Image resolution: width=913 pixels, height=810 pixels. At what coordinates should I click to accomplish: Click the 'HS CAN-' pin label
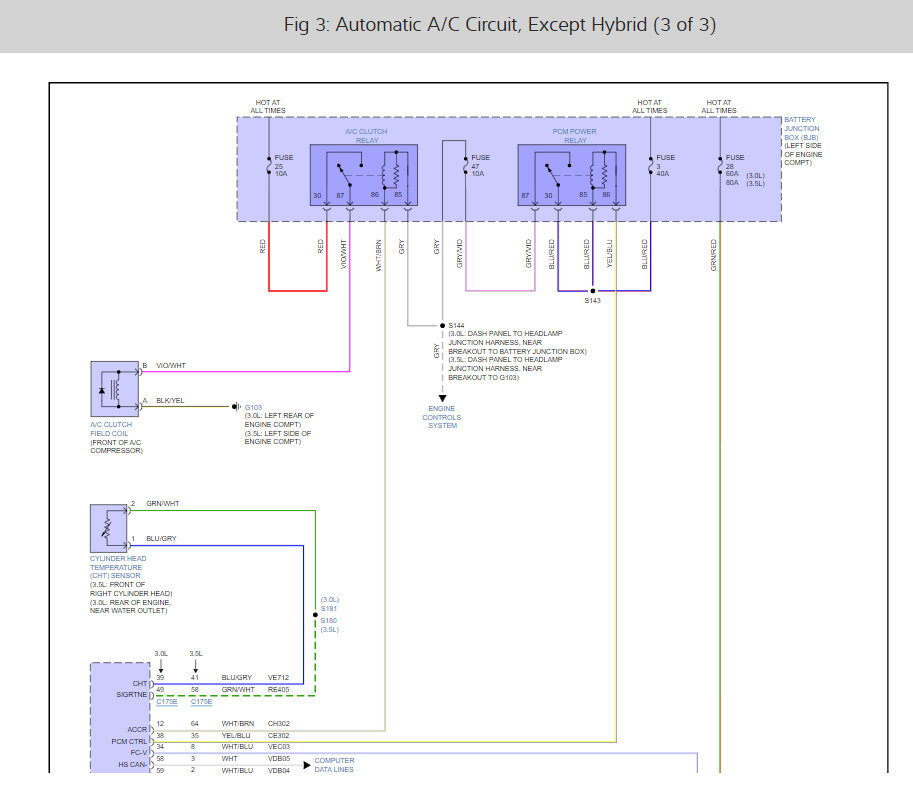(133, 765)
